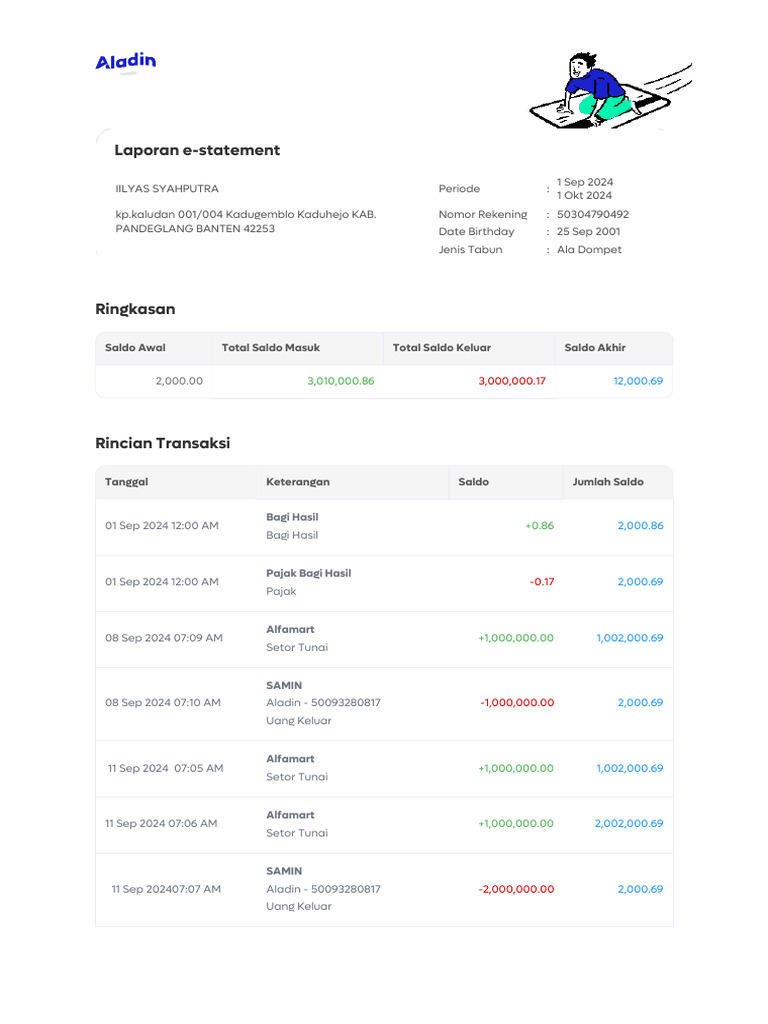Click the Nomor Rekening value 50304790492
The width and height of the screenshot is (768, 1024).
[593, 214]
